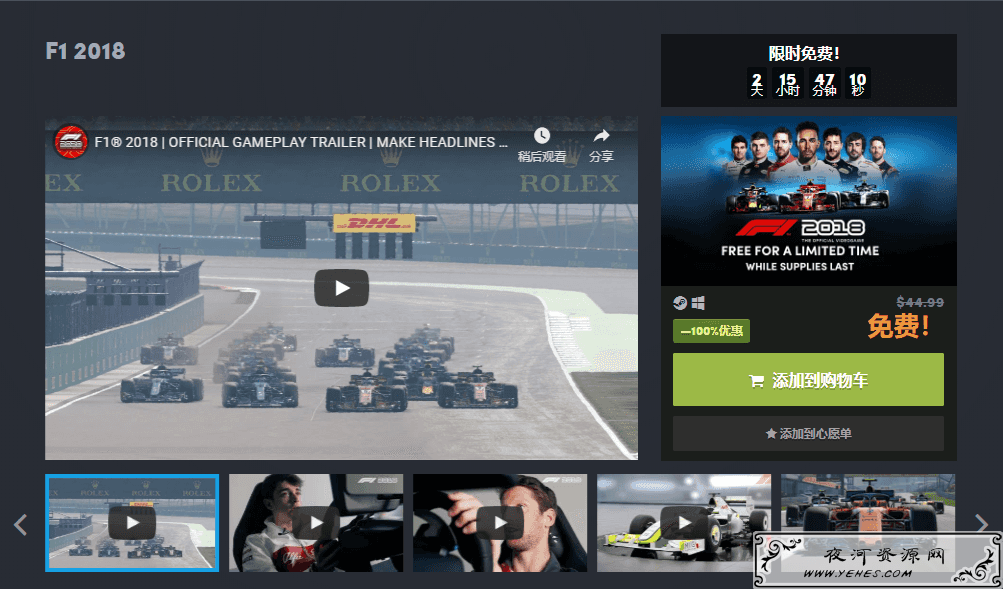This screenshot has height=589, width=1003.
Task: Click the Steam platform icon
Action: point(680,302)
